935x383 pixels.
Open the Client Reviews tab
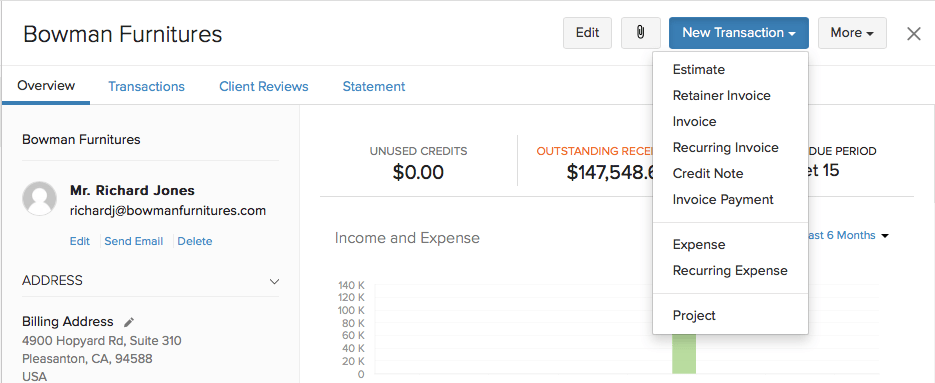(264, 87)
